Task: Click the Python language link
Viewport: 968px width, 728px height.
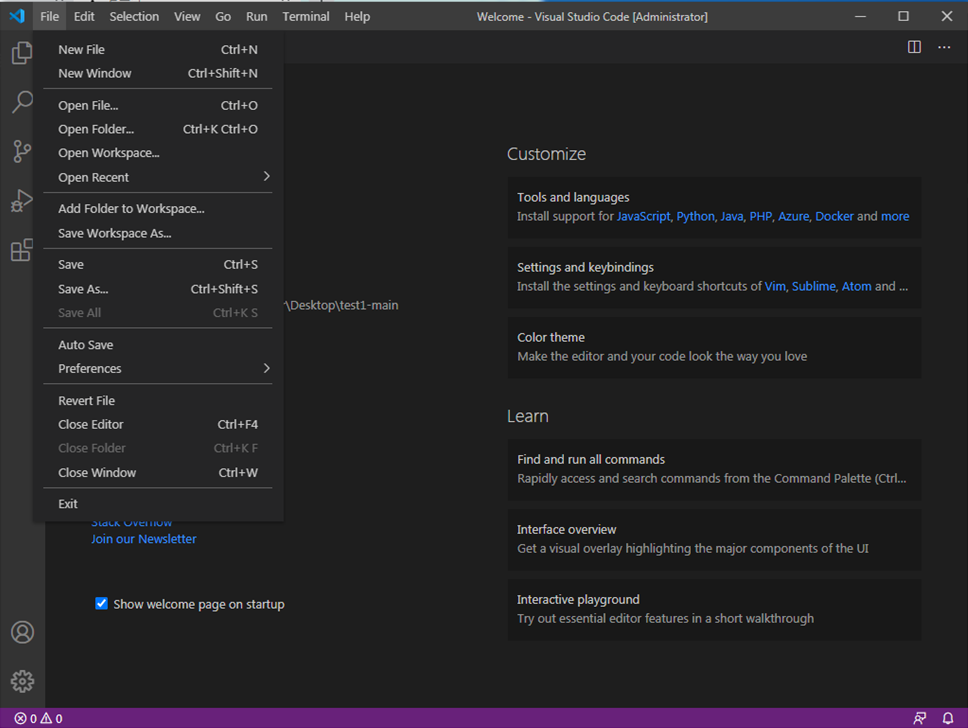Action: [x=695, y=216]
